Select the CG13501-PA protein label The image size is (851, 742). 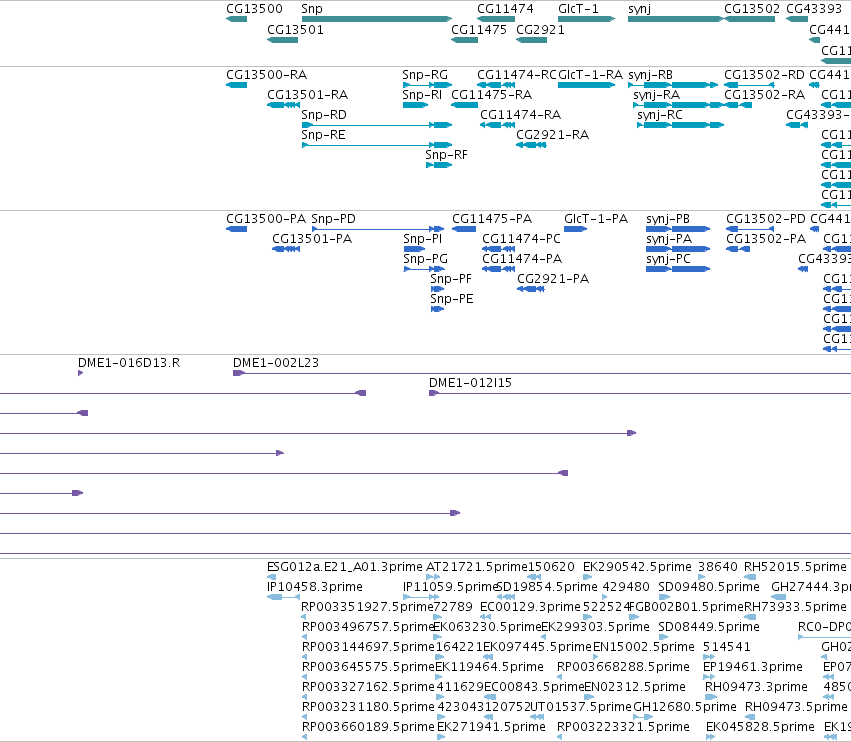click(x=312, y=239)
